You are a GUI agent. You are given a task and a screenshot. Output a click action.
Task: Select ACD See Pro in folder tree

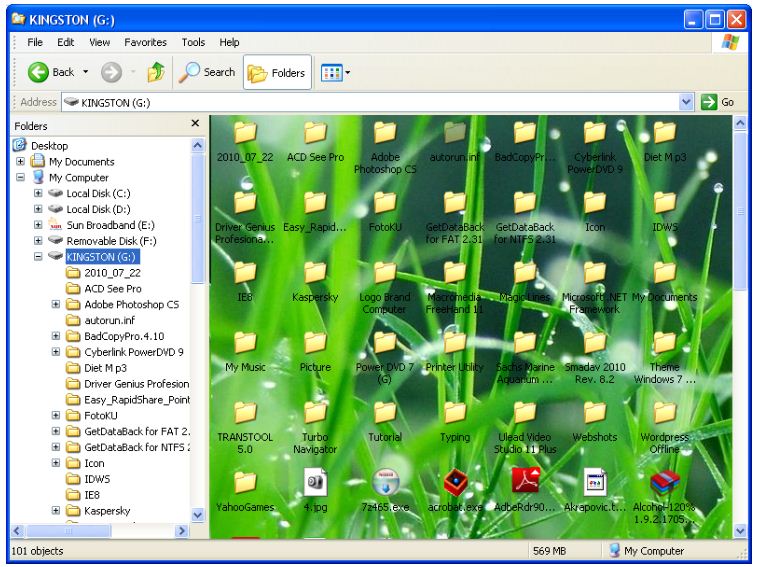tap(113, 288)
